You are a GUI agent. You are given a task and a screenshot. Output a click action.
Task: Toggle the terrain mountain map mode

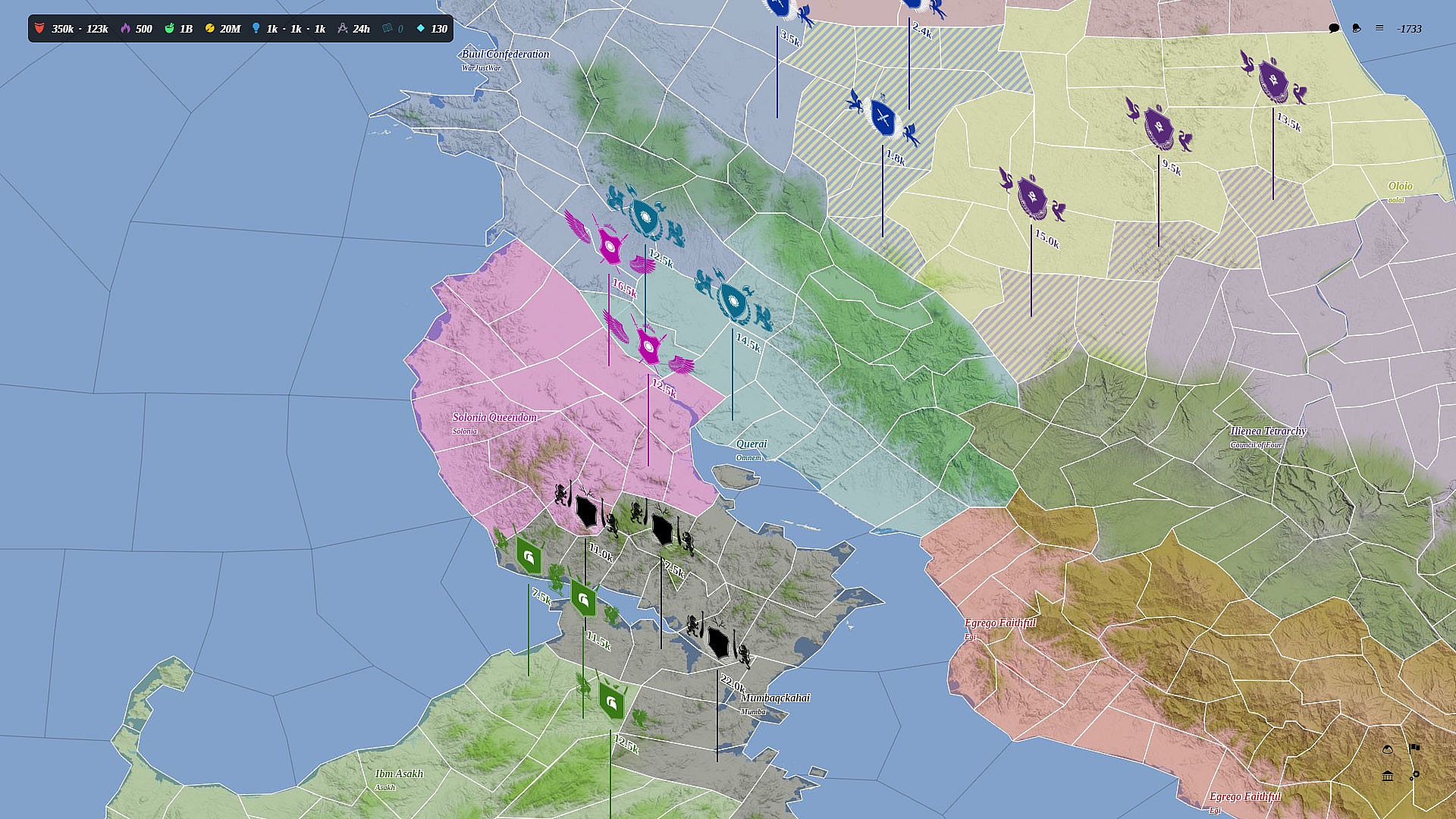click(x=1388, y=750)
